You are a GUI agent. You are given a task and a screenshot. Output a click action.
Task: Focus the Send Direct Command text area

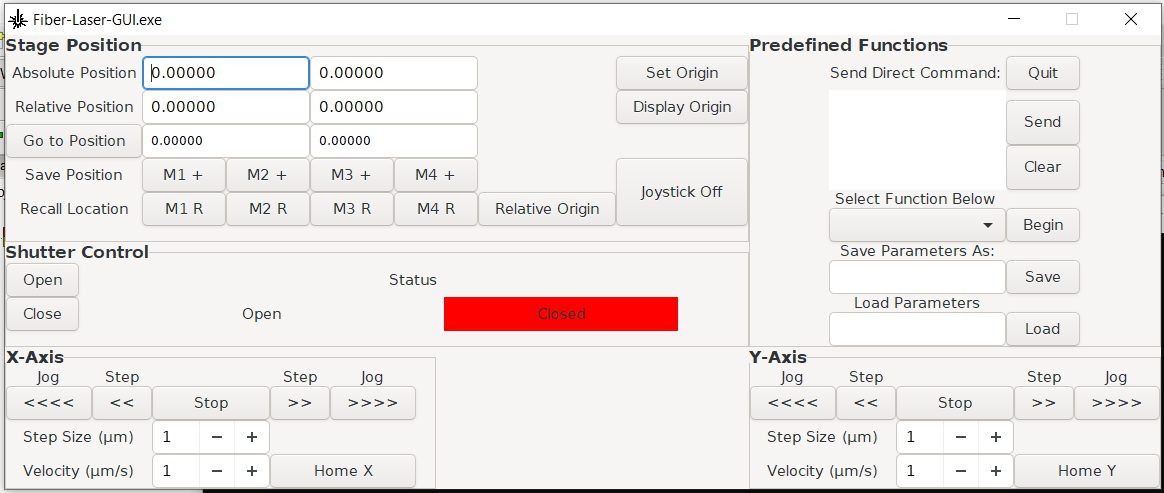pos(916,139)
